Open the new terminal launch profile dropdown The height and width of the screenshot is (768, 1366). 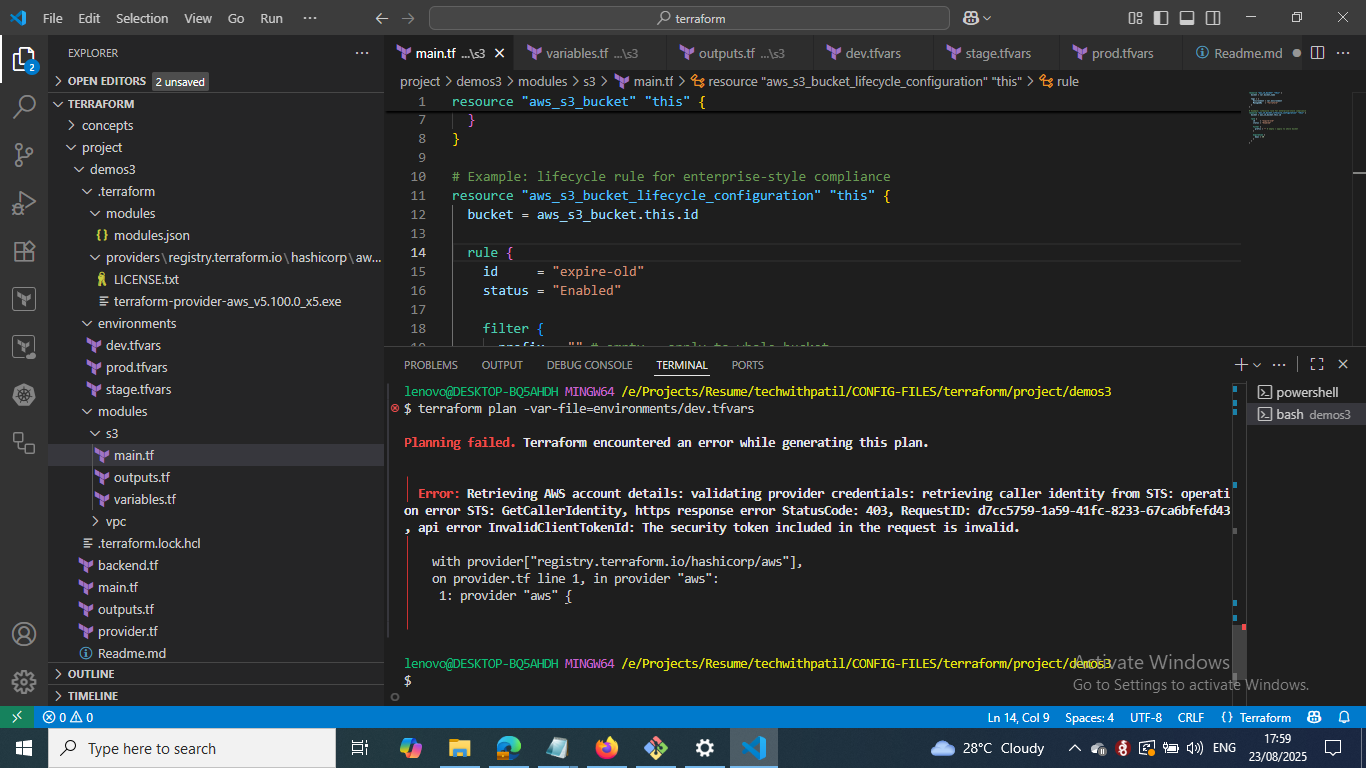click(x=1257, y=365)
